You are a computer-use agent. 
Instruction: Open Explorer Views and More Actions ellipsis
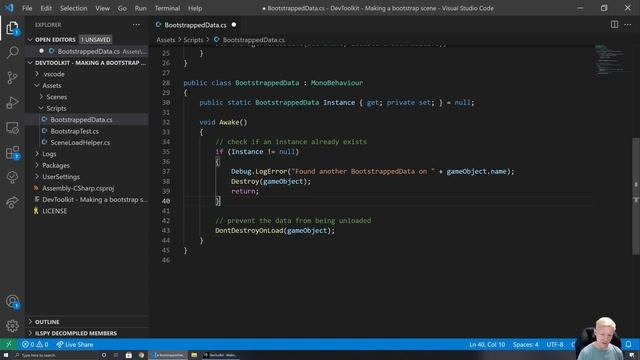pos(136,24)
